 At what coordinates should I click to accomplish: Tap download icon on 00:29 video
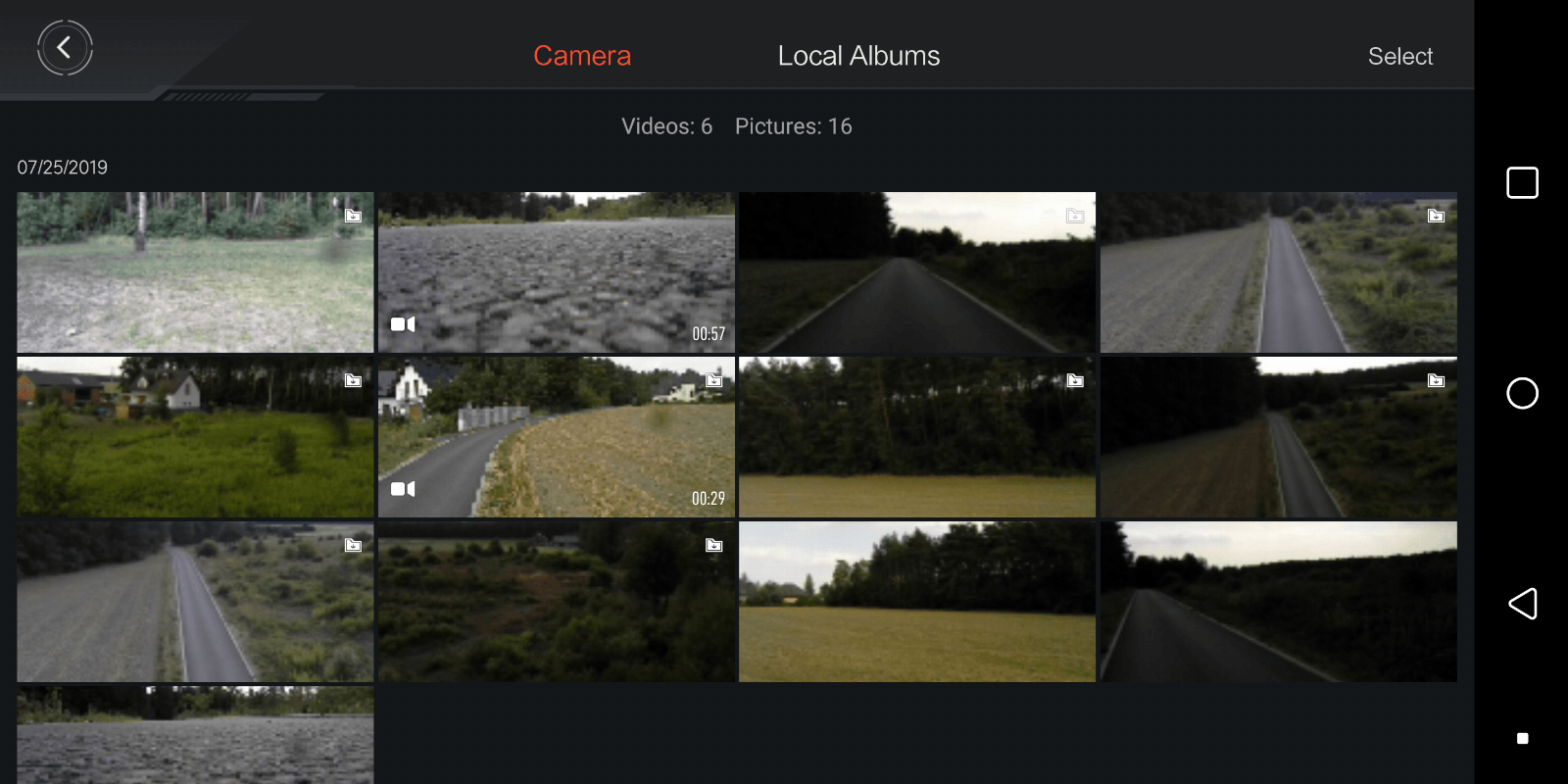(714, 380)
